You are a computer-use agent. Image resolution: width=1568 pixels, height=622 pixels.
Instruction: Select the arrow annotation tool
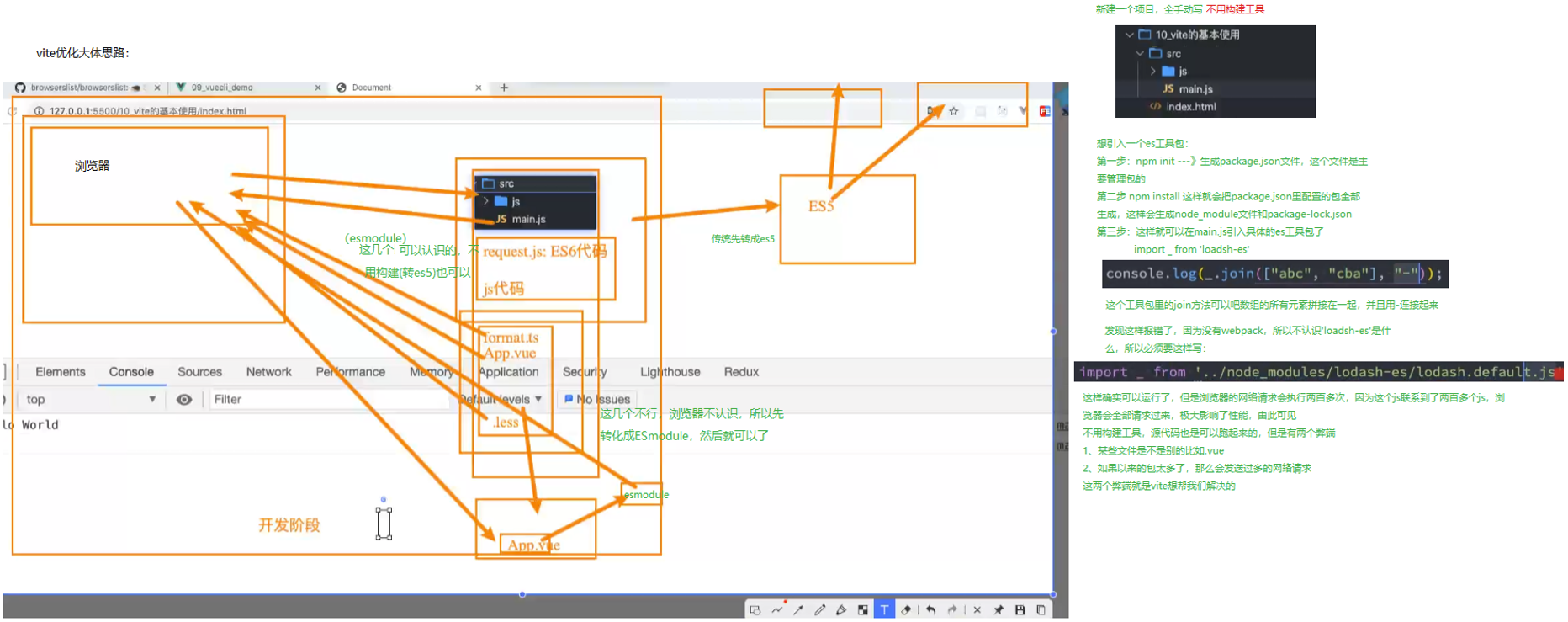798,610
